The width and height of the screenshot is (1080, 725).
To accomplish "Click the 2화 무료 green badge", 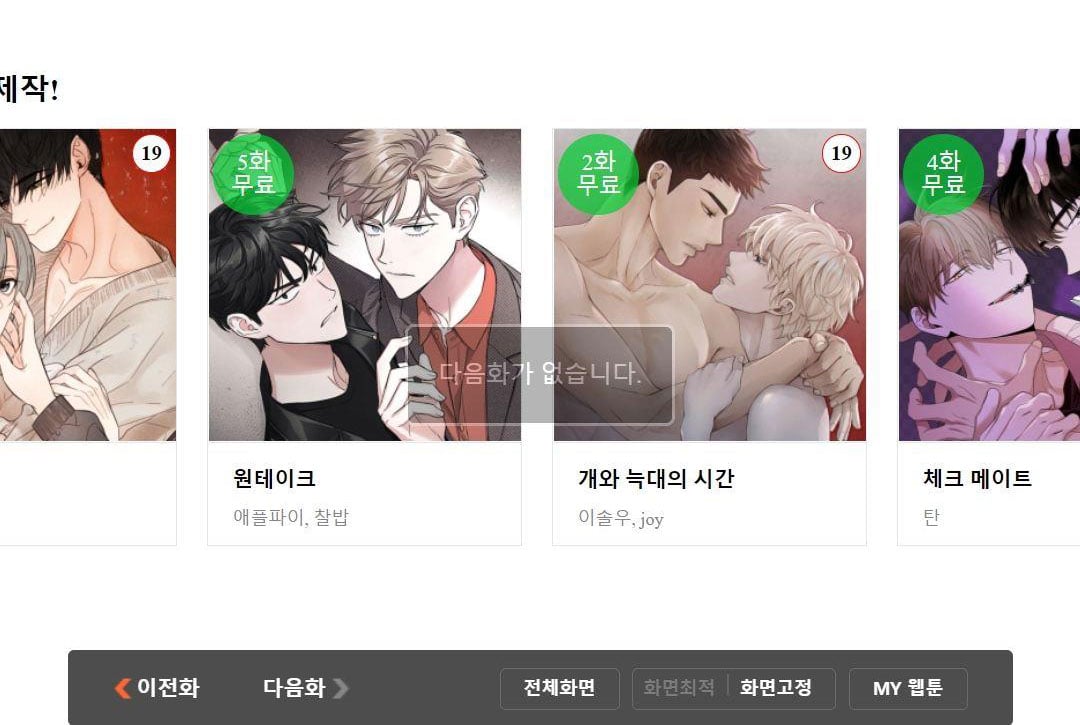I will [x=598, y=174].
